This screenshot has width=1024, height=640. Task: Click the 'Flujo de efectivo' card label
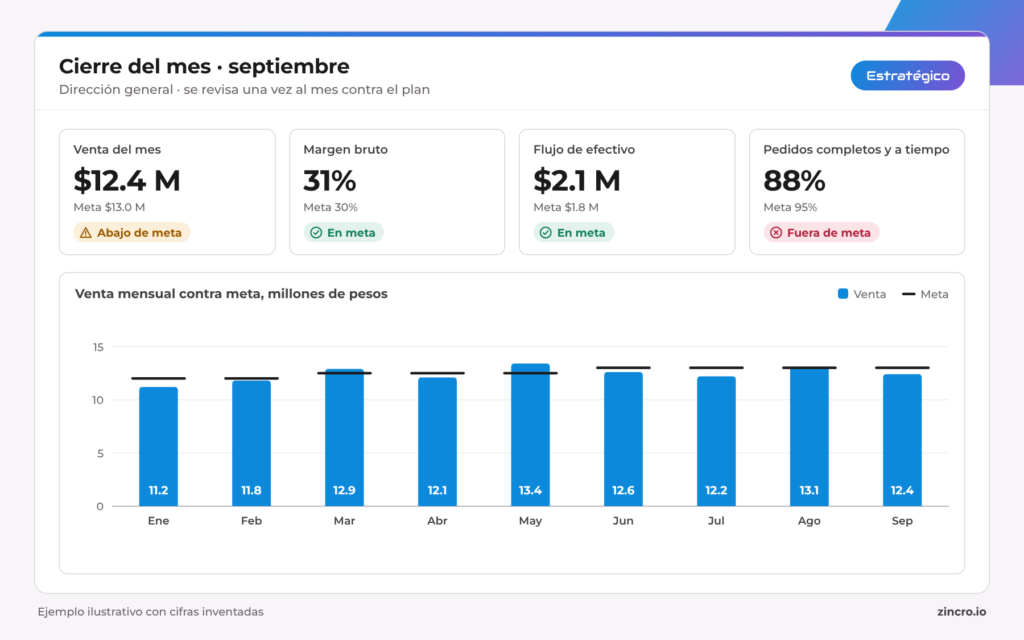click(x=584, y=150)
